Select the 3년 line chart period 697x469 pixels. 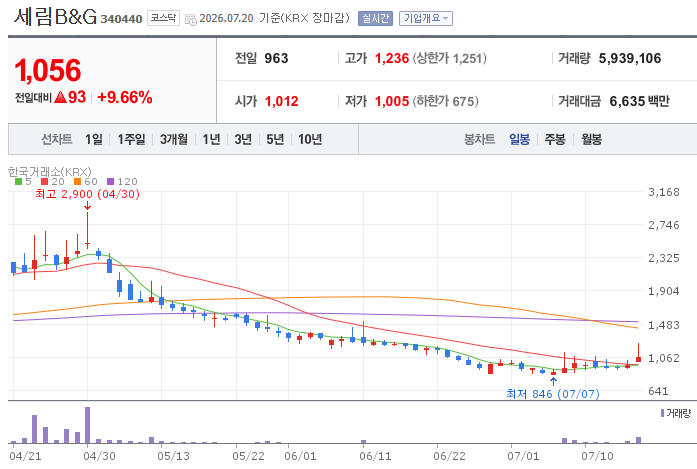tap(243, 139)
